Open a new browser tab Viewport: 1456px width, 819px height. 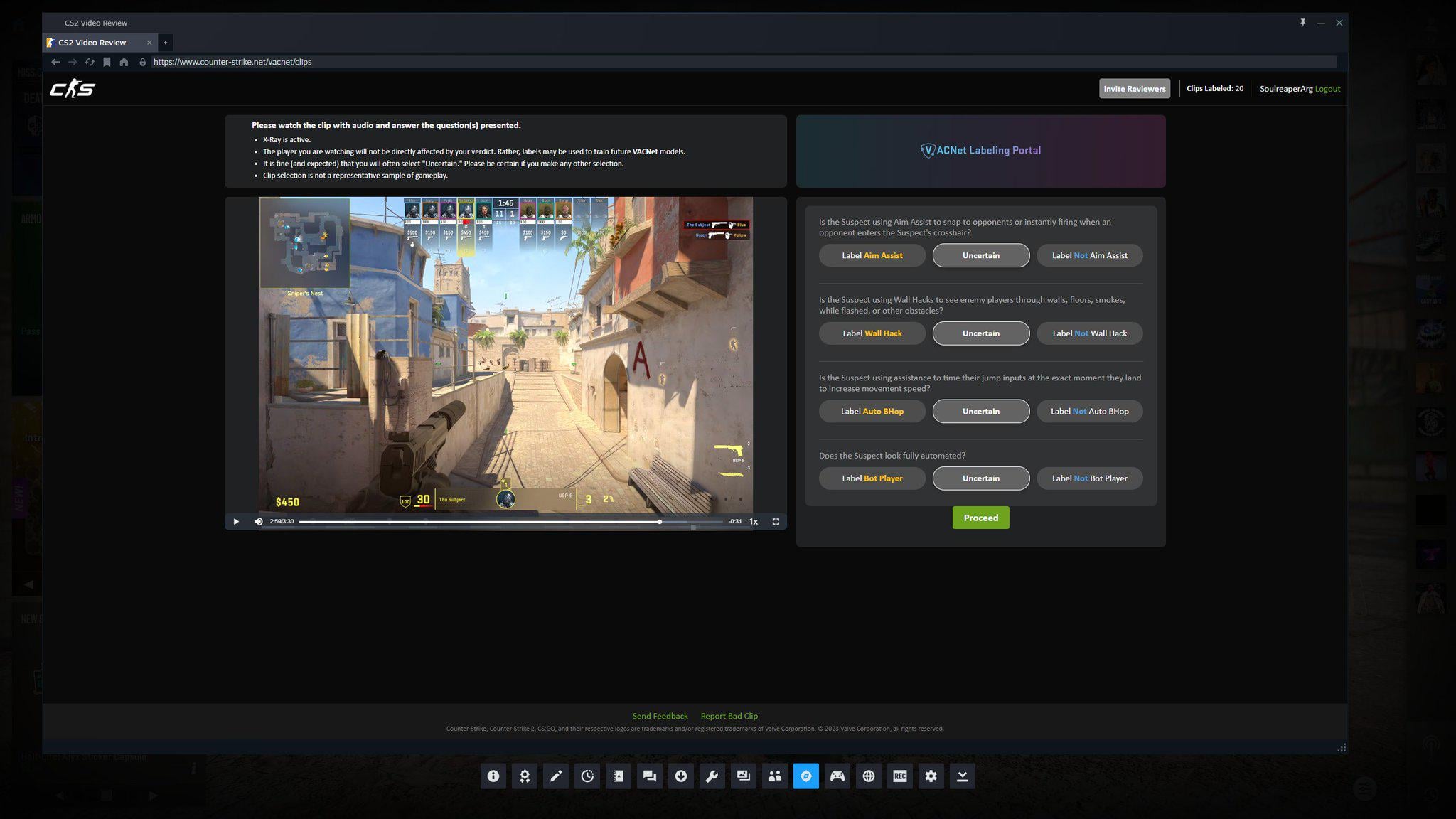tap(166, 43)
